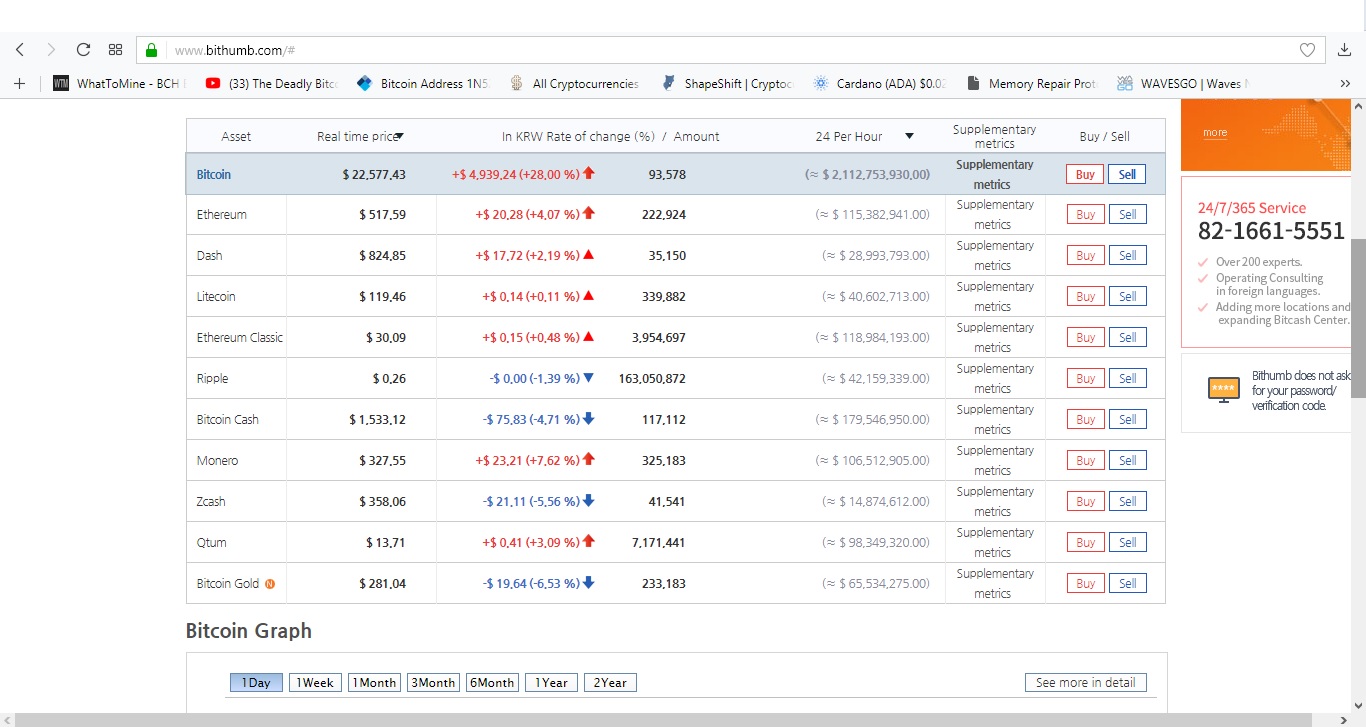Open the All Cryptocurrencies bookmark
1366x727 pixels.
pos(575,84)
